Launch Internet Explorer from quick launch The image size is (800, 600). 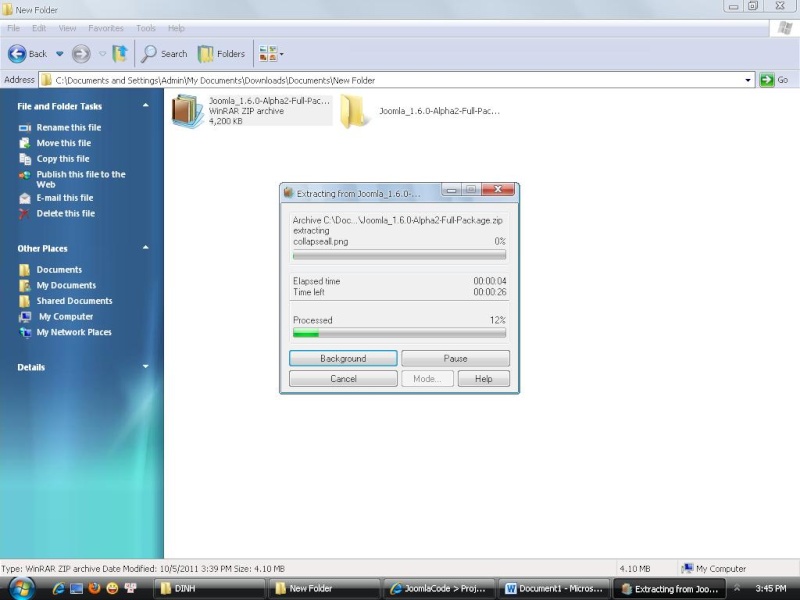pos(59,589)
